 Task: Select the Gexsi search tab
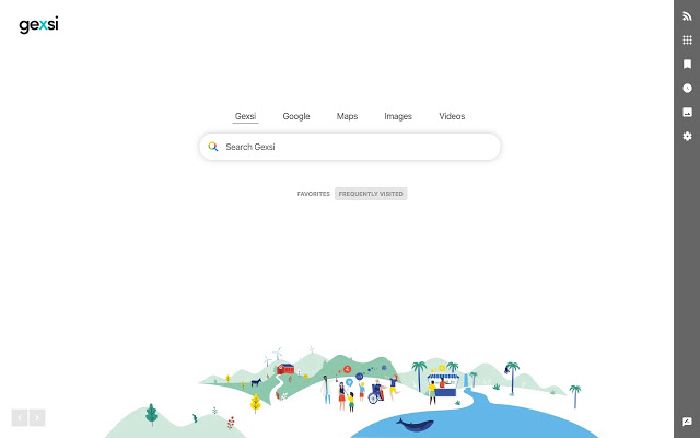coord(245,116)
